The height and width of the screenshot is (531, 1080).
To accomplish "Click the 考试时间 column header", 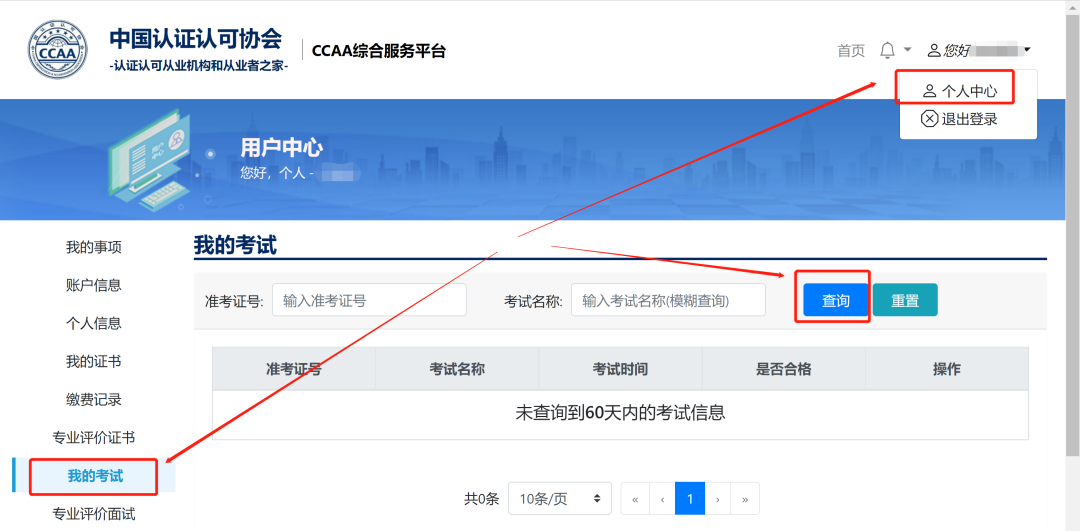I will point(621,369).
